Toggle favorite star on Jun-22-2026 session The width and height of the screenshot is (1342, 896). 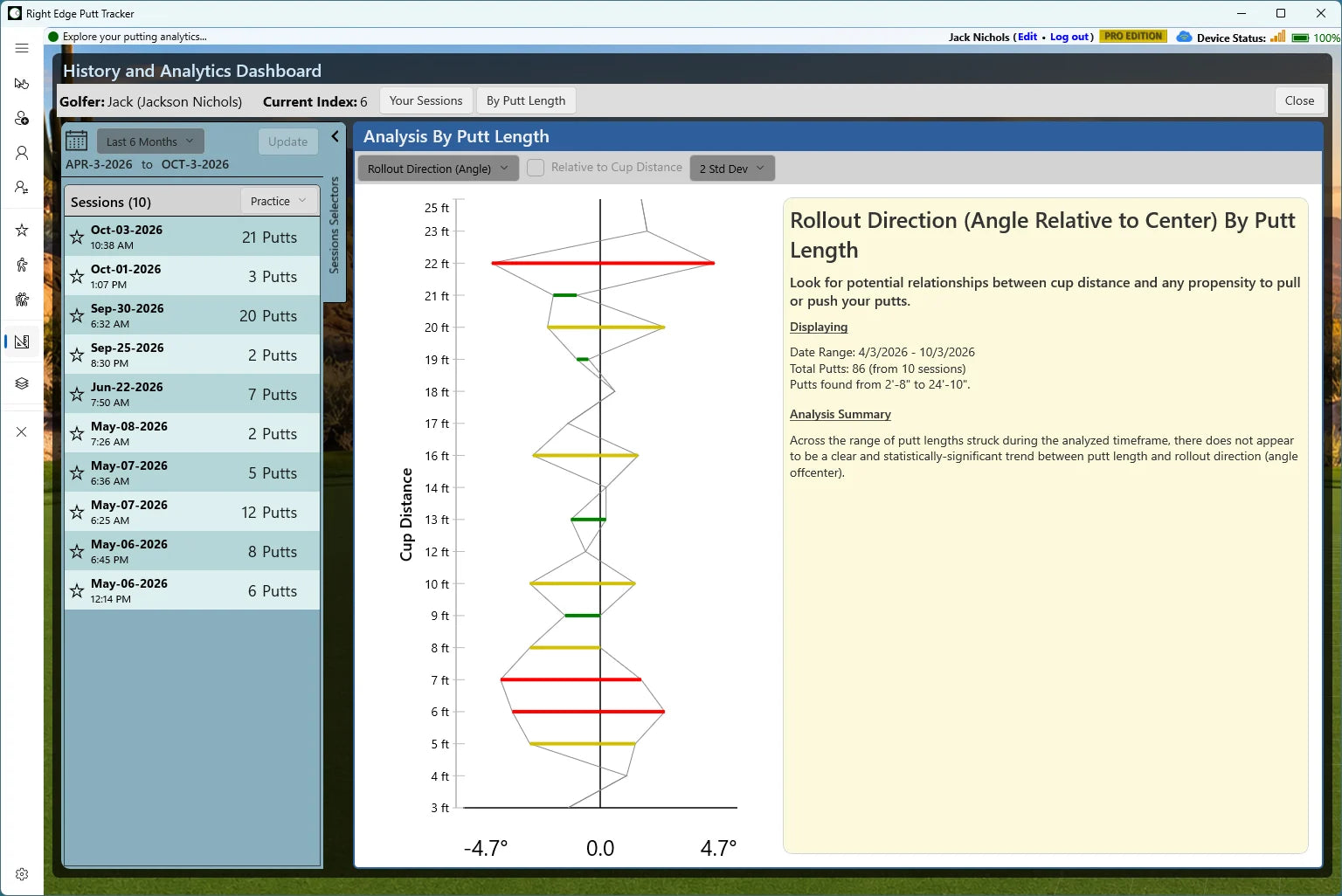(x=77, y=394)
